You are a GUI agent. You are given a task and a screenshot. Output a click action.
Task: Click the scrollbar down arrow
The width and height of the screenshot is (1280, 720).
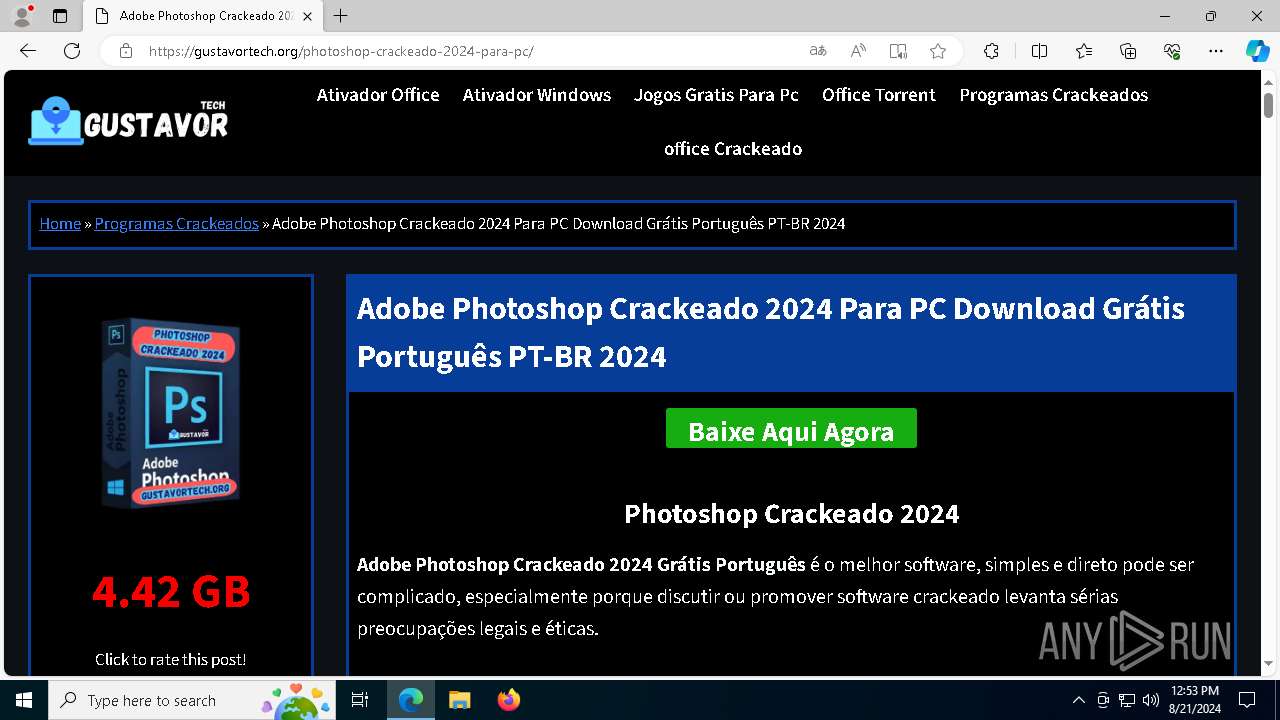pyautogui.click(x=1268, y=663)
